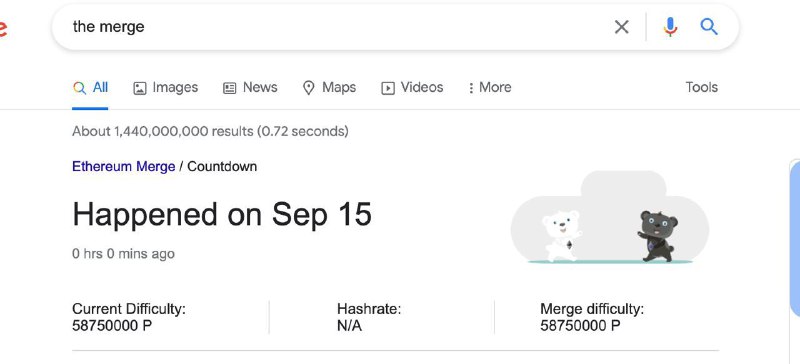Switch to the All results tab
Viewport: 800px width, 364px height.
[x=90, y=87]
